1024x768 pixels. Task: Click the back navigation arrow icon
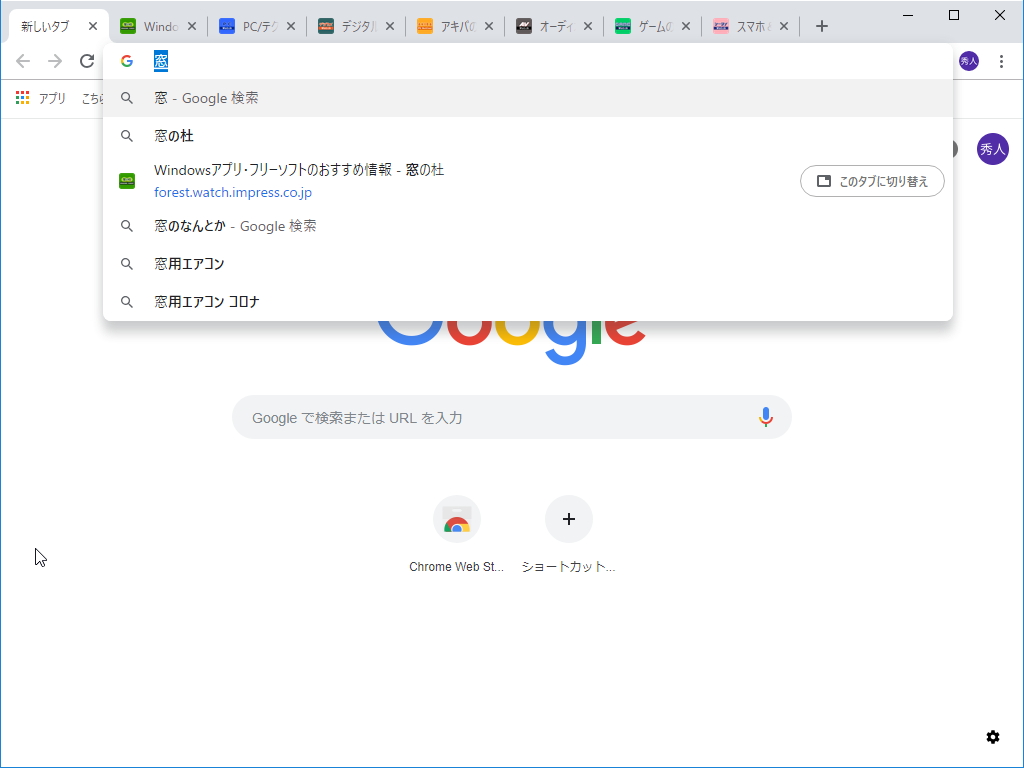(x=23, y=61)
